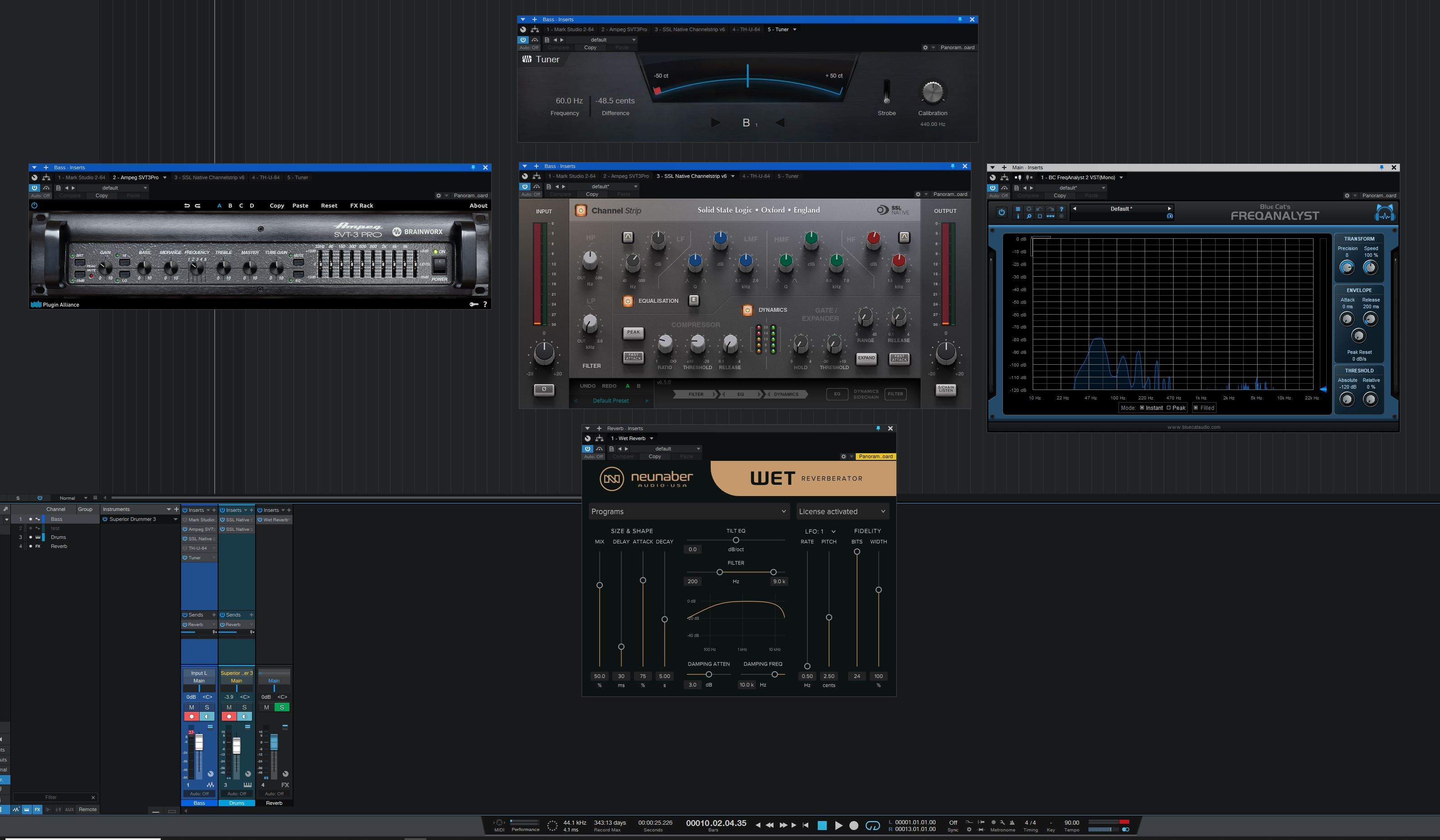Toggle input monitoring on the Drums channel
The height and width of the screenshot is (840, 1440).
click(x=244, y=716)
